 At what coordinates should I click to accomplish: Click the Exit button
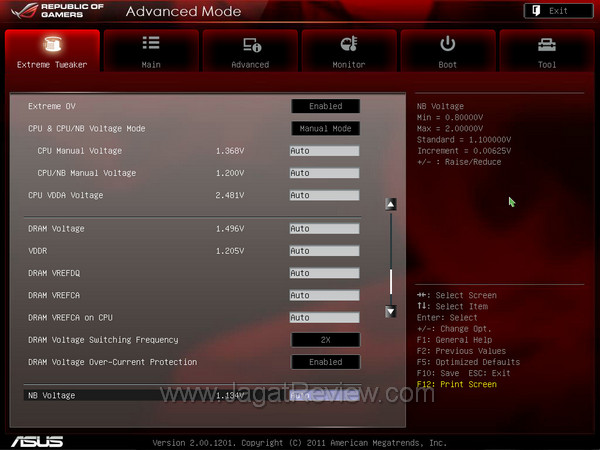pos(558,11)
